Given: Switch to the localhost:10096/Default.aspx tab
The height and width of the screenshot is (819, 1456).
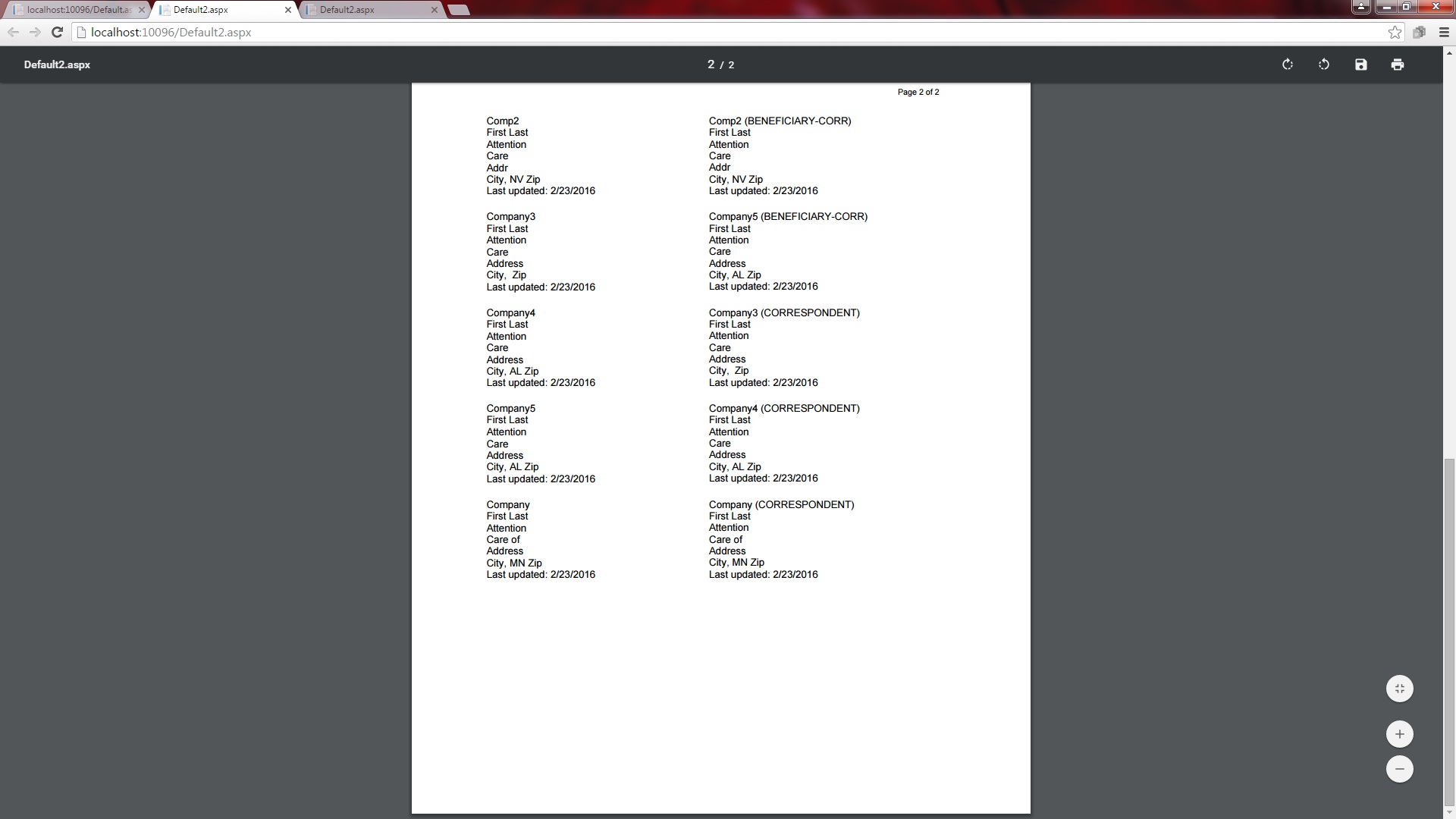Looking at the screenshot, I should point(76,10).
